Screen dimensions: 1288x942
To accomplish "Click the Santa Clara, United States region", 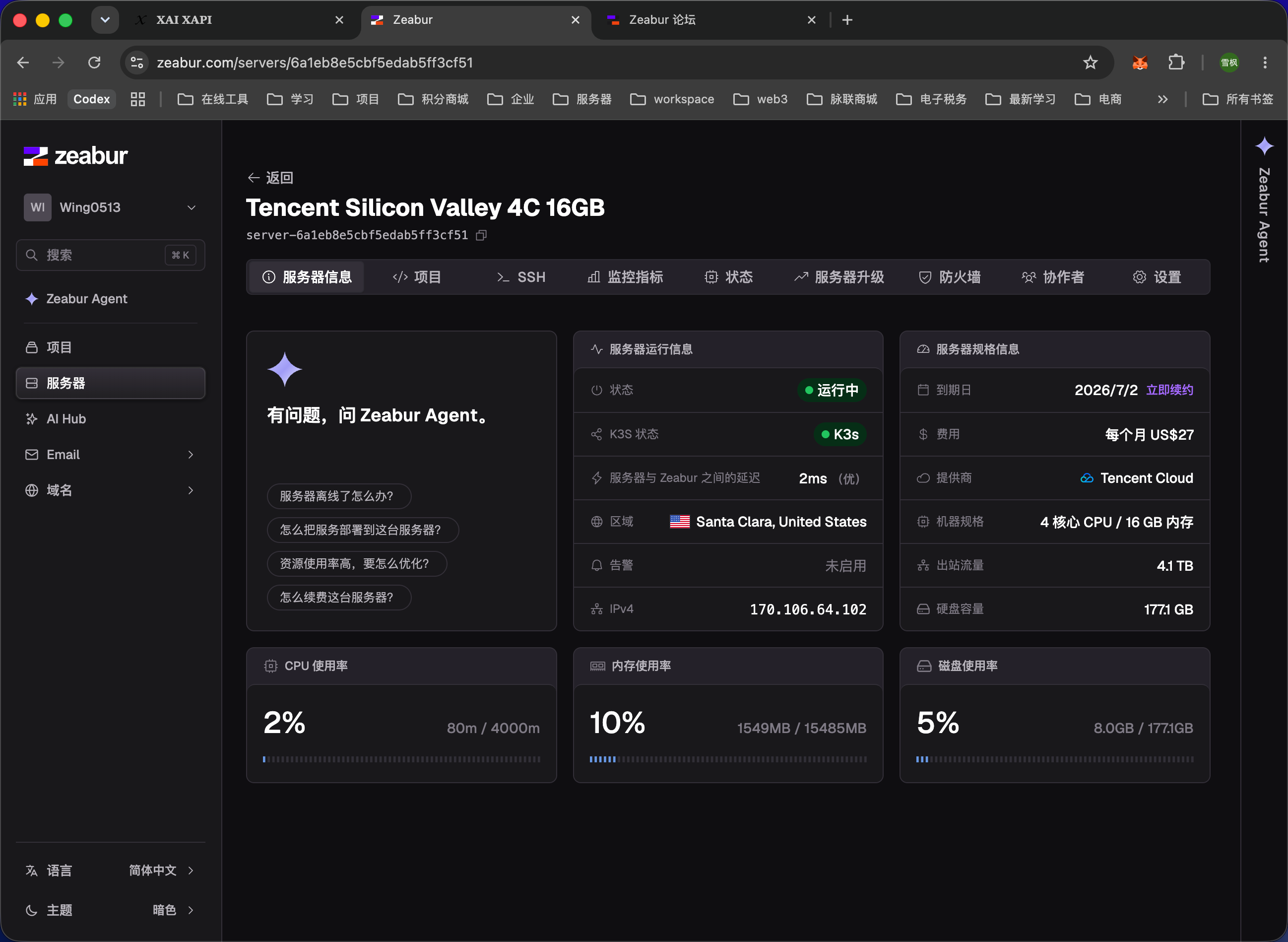I will tap(768, 522).
